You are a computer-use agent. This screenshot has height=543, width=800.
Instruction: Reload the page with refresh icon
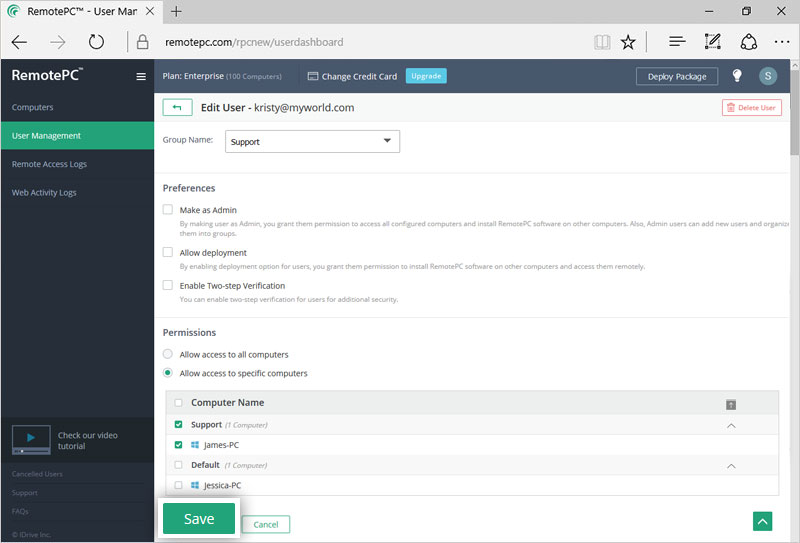96,41
